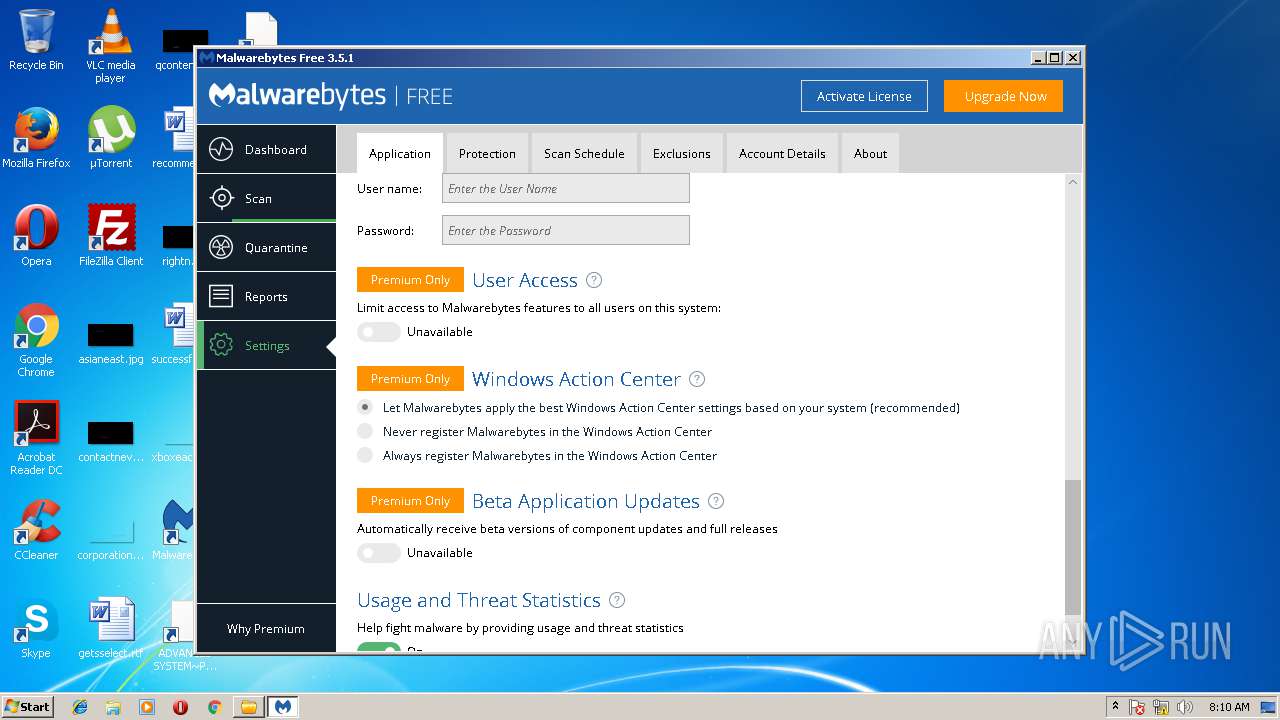
Task: Open VLC media player desktop shortcut
Action: (x=110, y=46)
